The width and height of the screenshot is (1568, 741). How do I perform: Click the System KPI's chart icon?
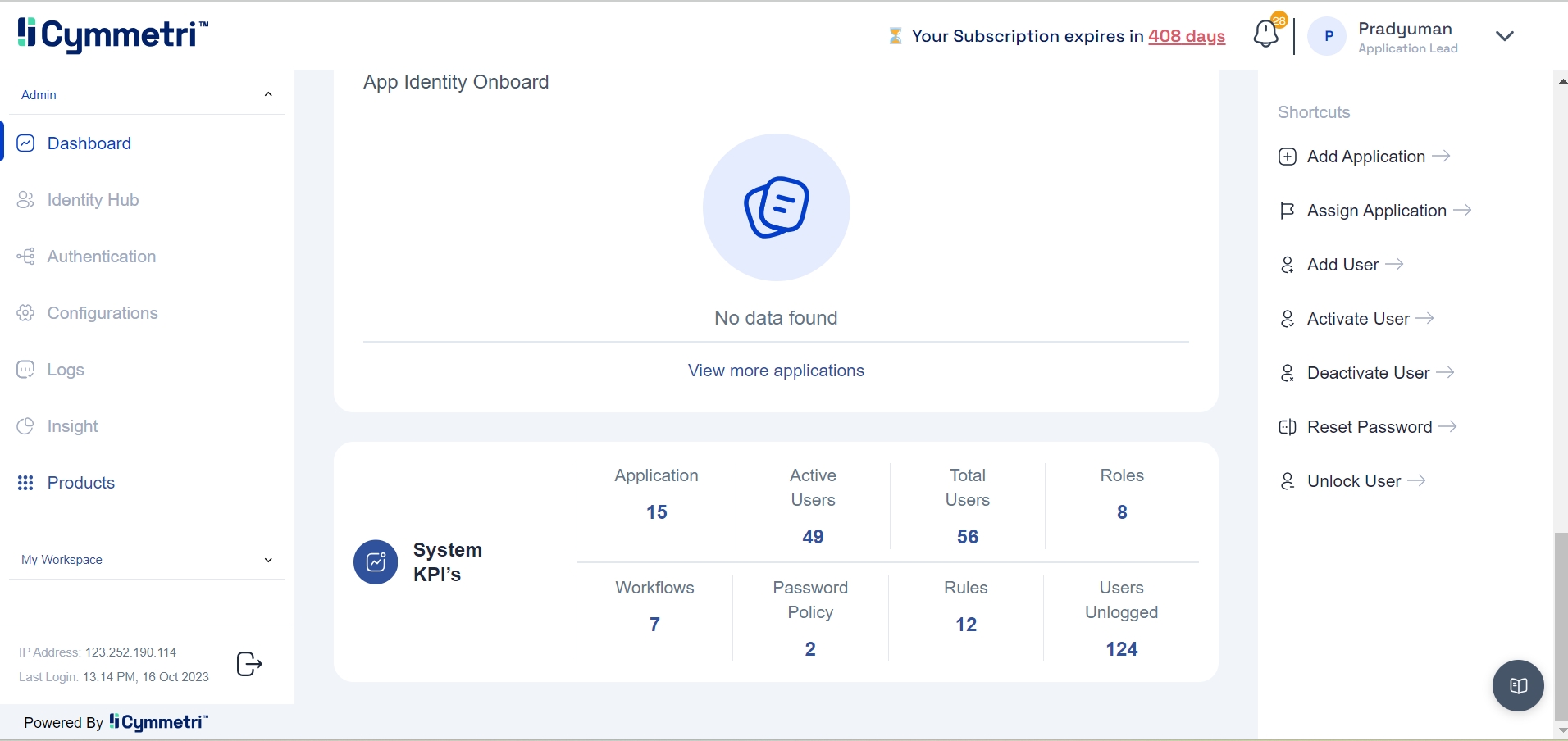(x=376, y=562)
